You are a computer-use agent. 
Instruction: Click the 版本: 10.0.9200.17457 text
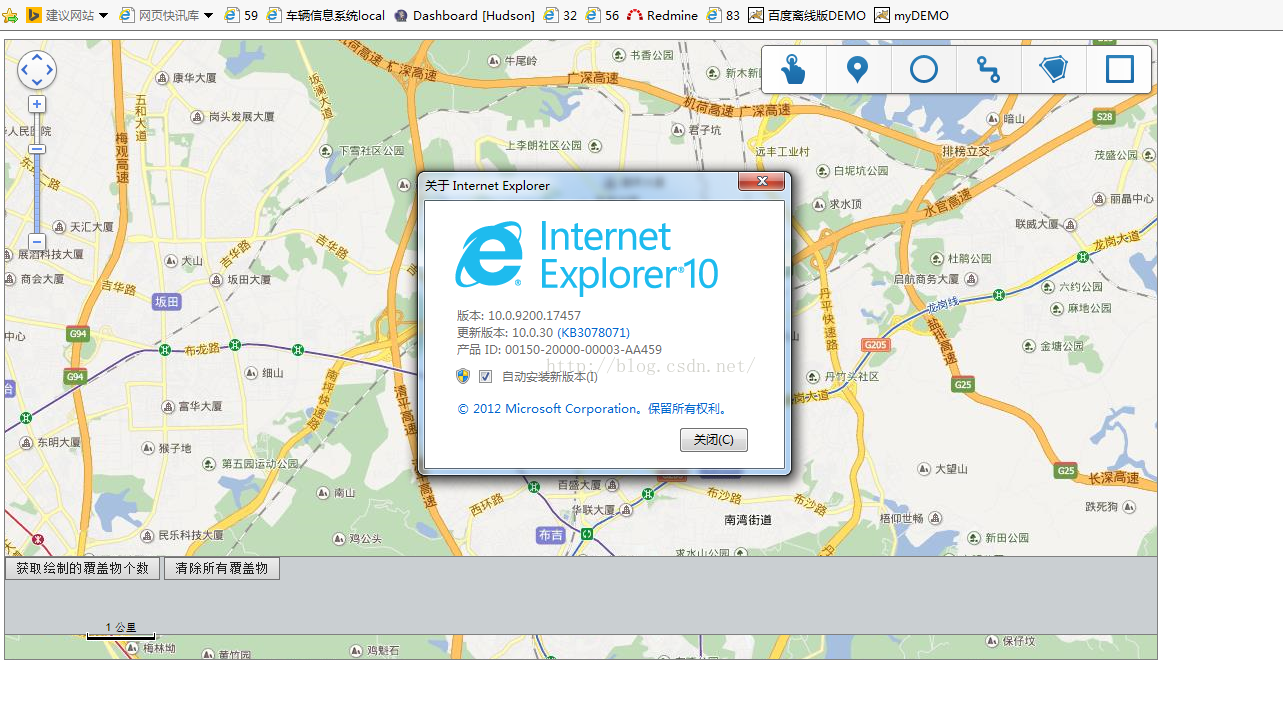pyautogui.click(x=519, y=315)
